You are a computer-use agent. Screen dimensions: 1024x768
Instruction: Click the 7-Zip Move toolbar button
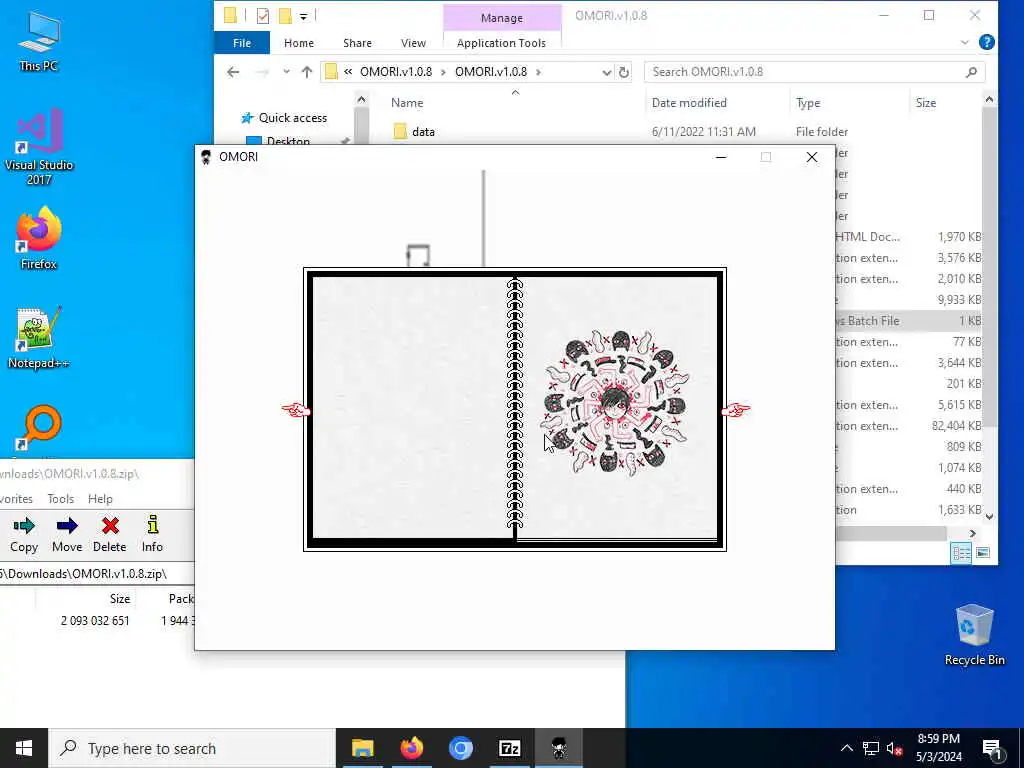pos(67,535)
